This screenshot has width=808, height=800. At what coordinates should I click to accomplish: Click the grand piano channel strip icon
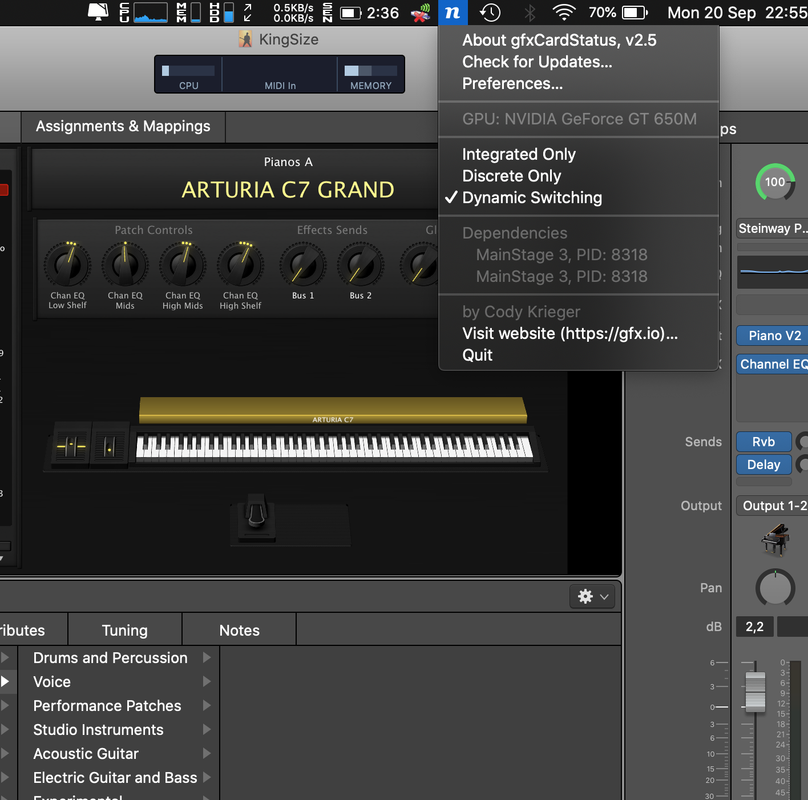[x=776, y=539]
